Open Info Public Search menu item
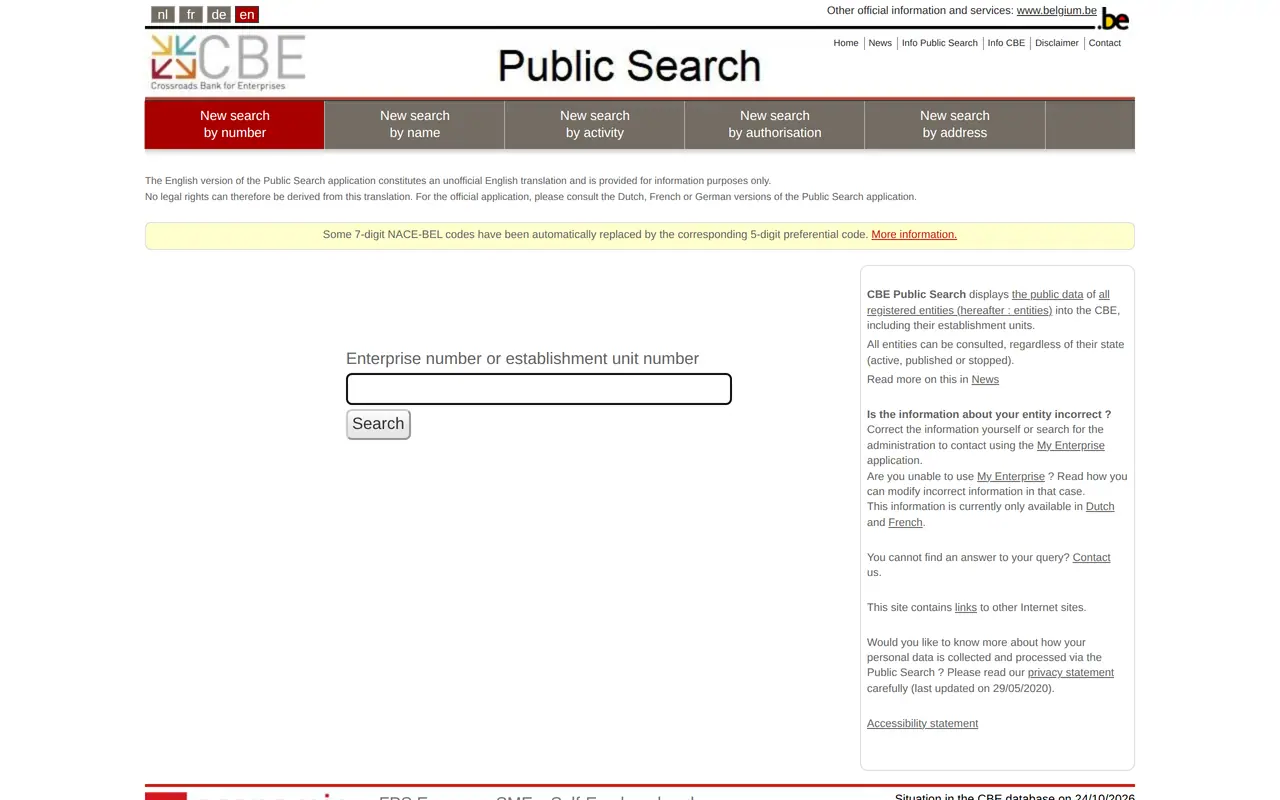1280x800 pixels. point(940,43)
